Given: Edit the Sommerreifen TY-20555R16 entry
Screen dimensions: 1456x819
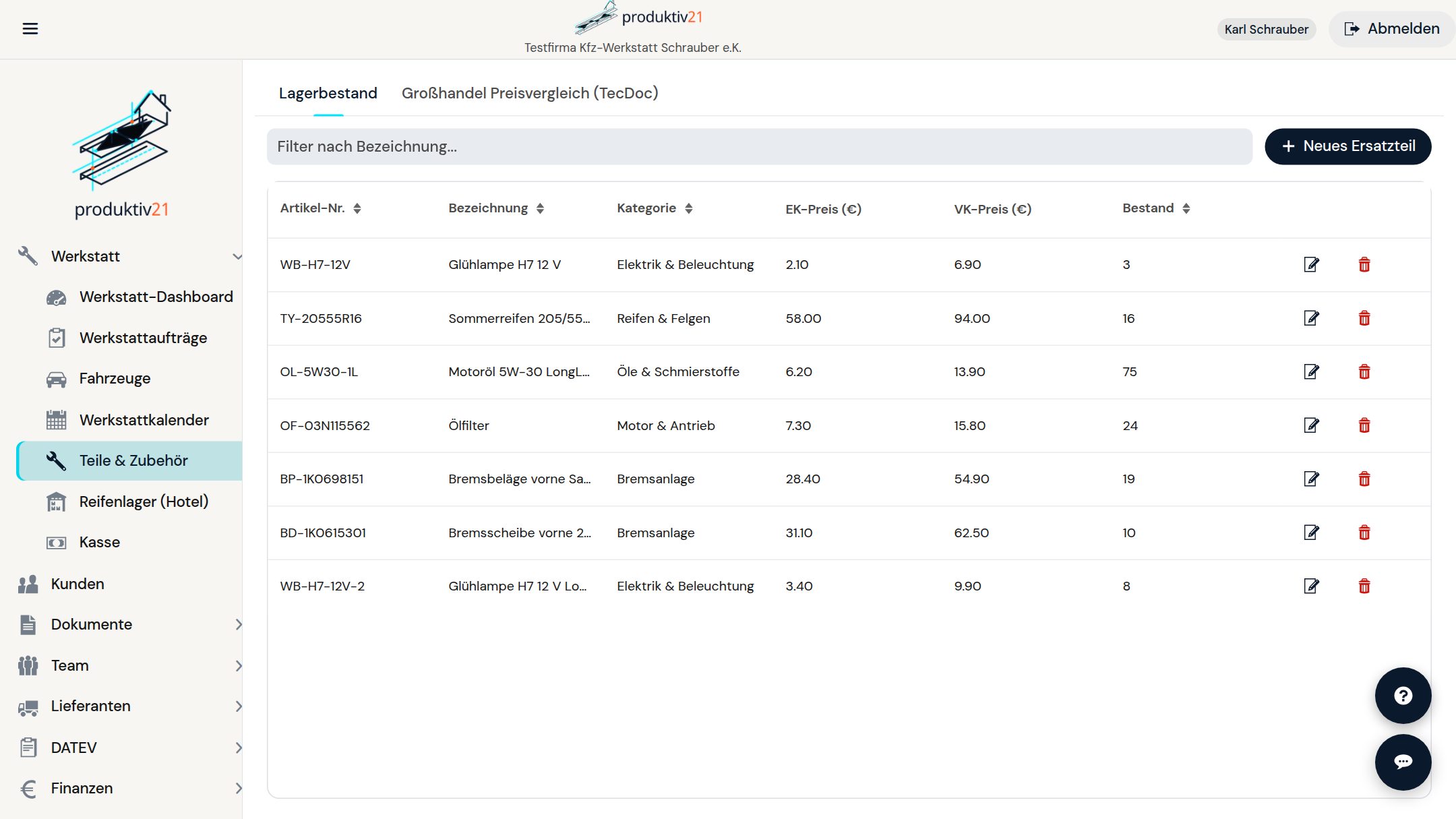Looking at the screenshot, I should [x=1311, y=318].
